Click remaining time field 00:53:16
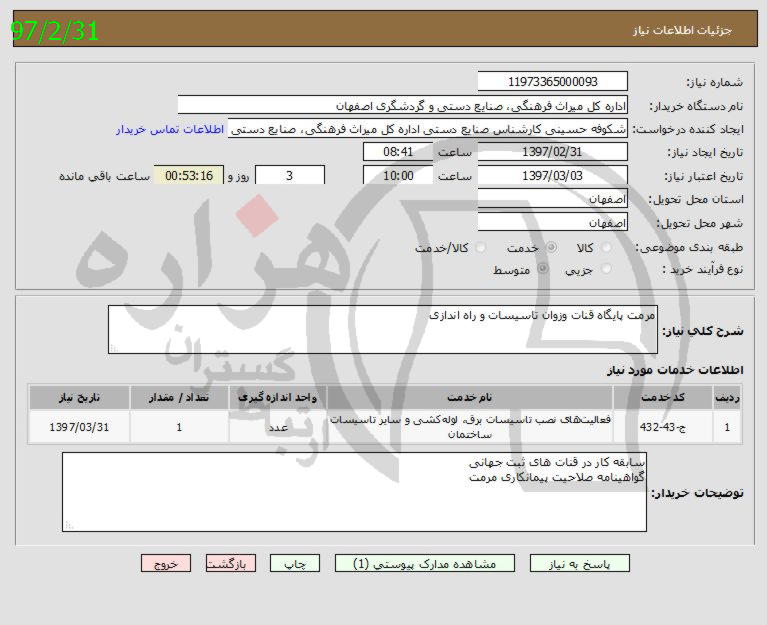 [x=189, y=175]
